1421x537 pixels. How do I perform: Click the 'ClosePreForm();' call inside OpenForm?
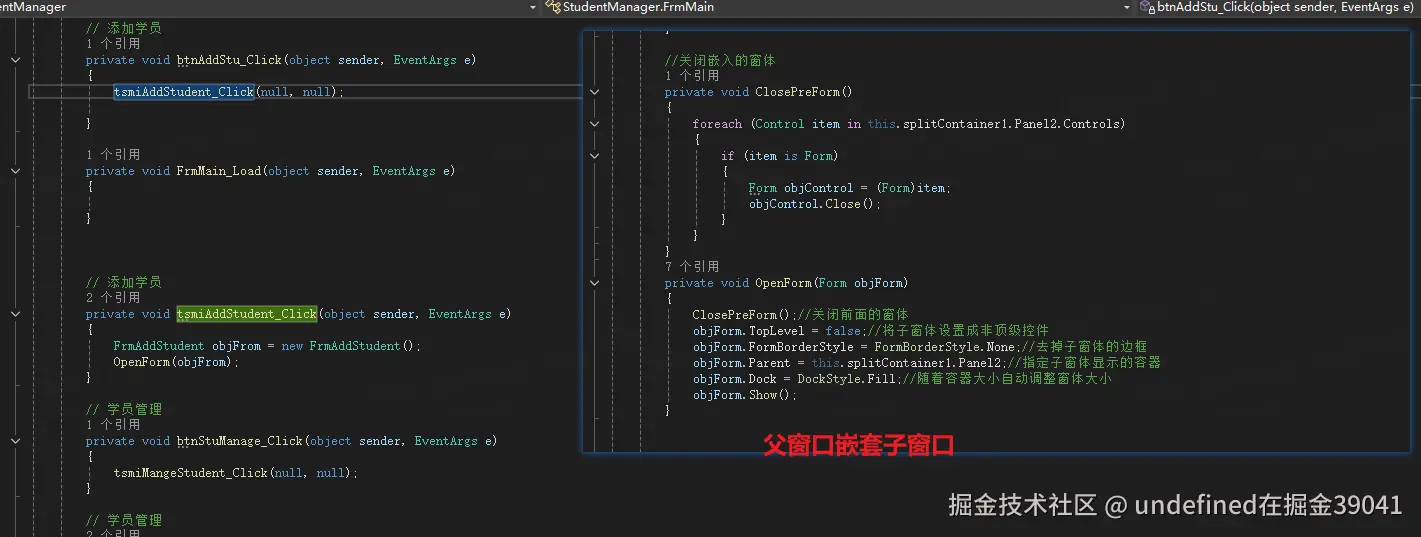click(x=744, y=315)
